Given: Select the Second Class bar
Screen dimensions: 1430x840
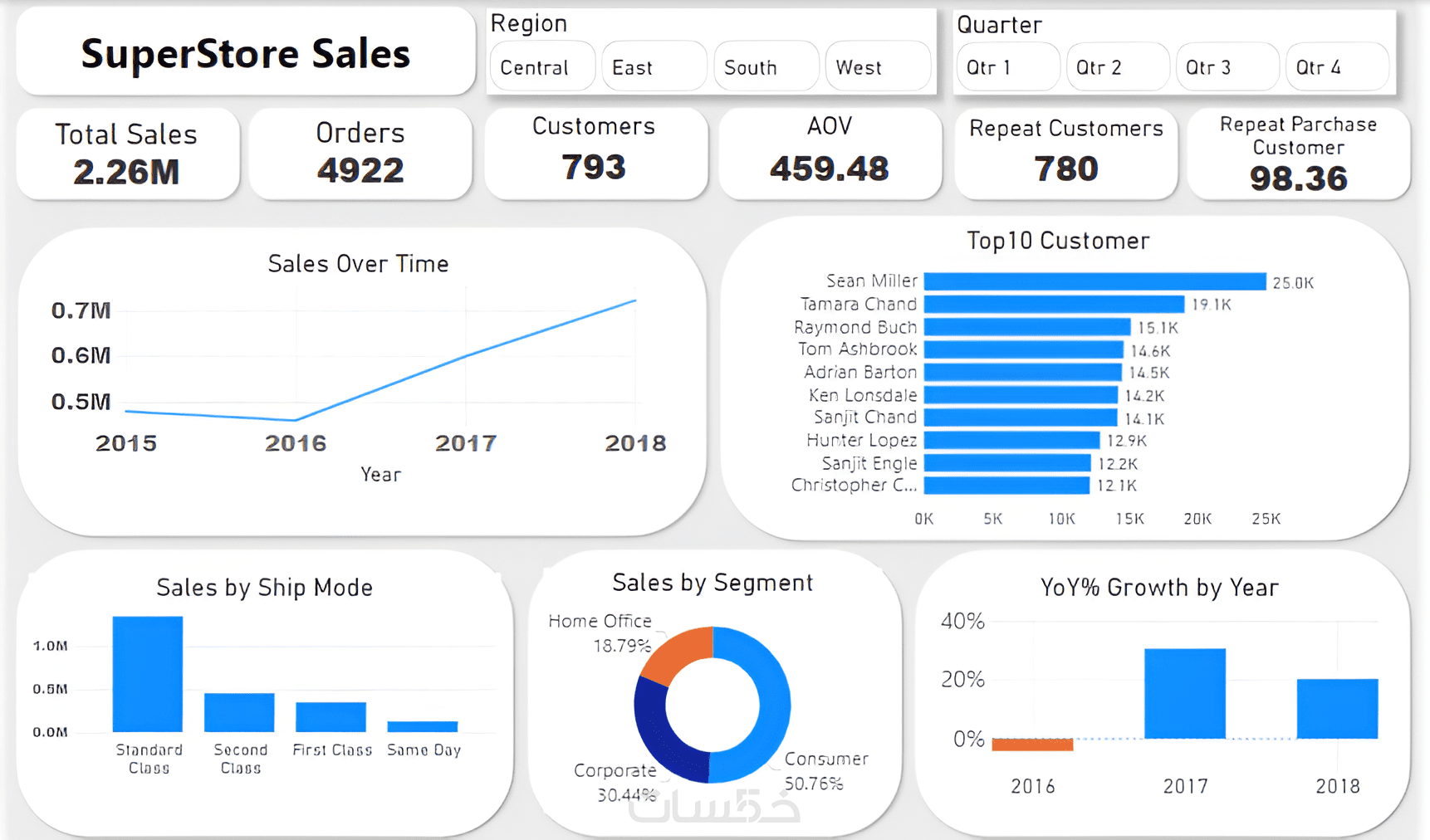Looking at the screenshot, I should [239, 712].
